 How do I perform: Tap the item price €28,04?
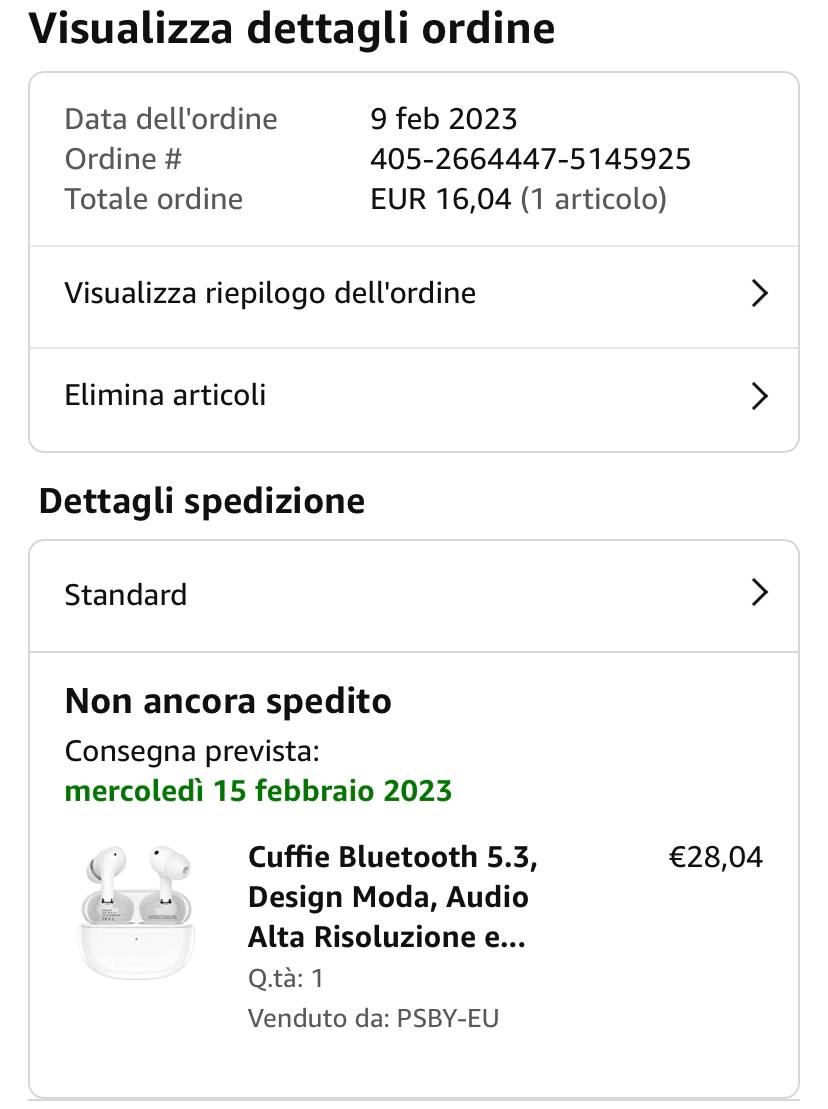tap(715, 857)
